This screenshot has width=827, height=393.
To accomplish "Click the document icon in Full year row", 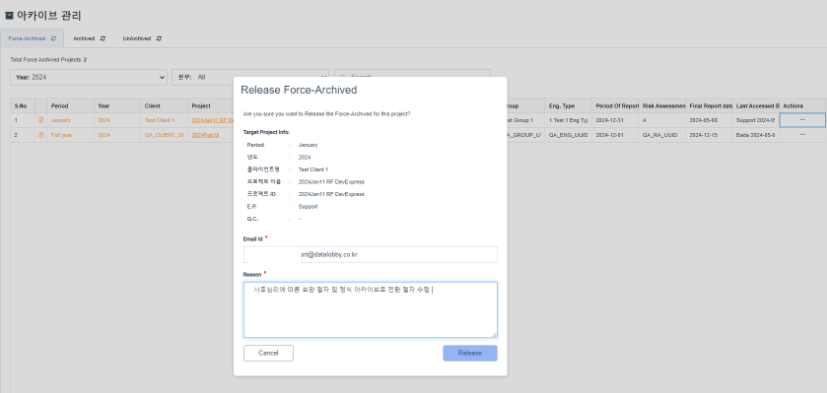I will (41, 135).
